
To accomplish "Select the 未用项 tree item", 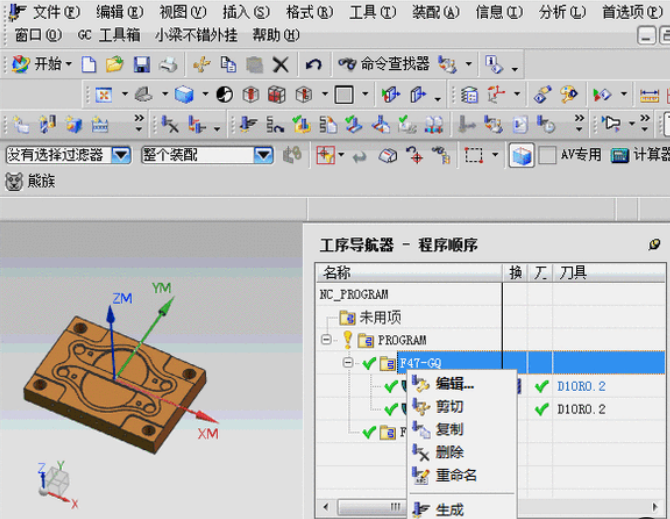I will click(380, 317).
